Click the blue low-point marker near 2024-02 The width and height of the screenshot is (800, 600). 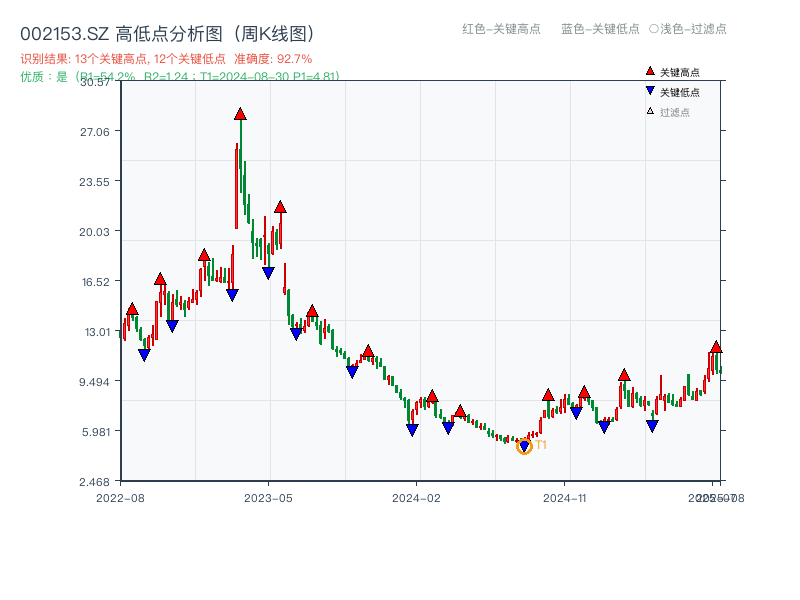[412, 430]
